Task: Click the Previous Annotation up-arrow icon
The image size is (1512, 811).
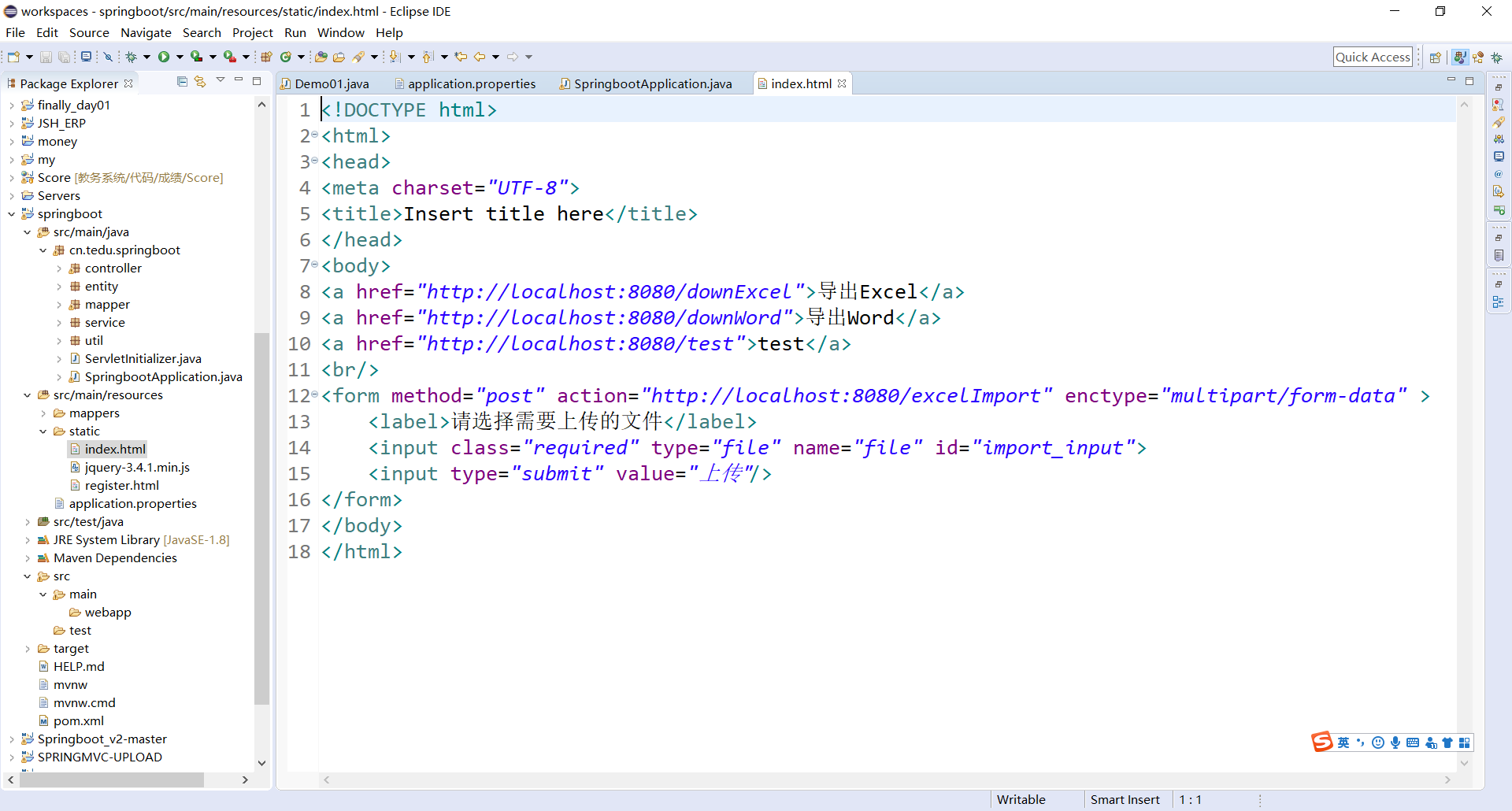Action: pyautogui.click(x=428, y=57)
